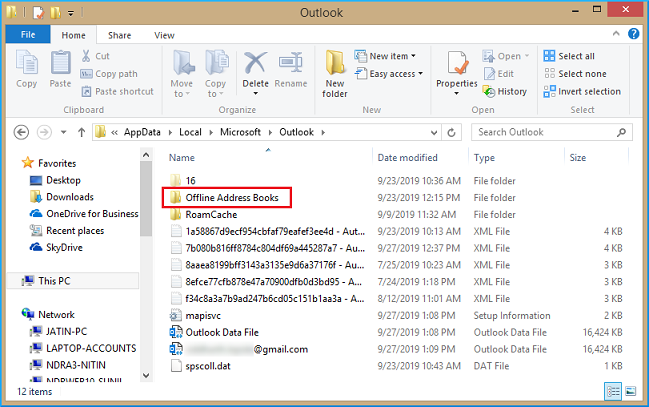The width and height of the screenshot is (649, 407).
Task: Open Help question mark icon
Action: [x=633, y=34]
